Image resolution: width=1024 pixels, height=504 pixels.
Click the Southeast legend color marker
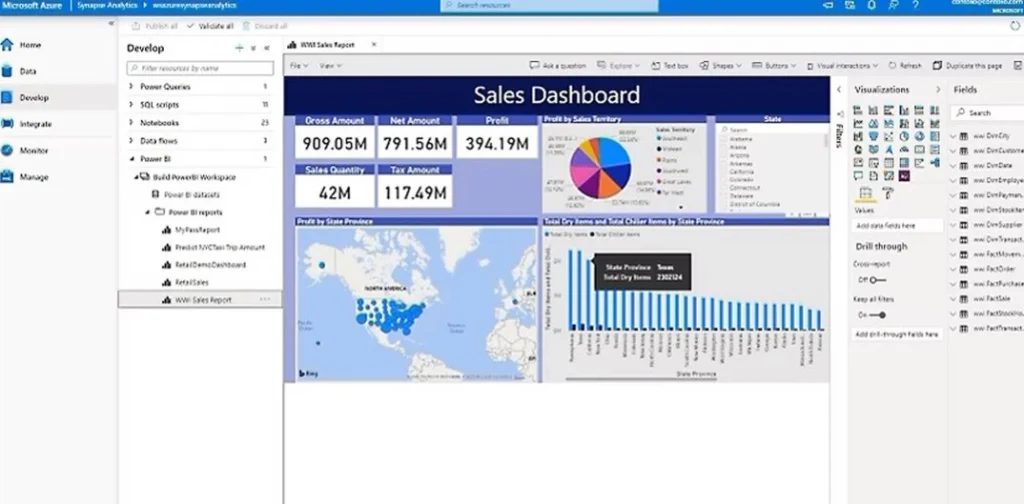tap(658, 138)
